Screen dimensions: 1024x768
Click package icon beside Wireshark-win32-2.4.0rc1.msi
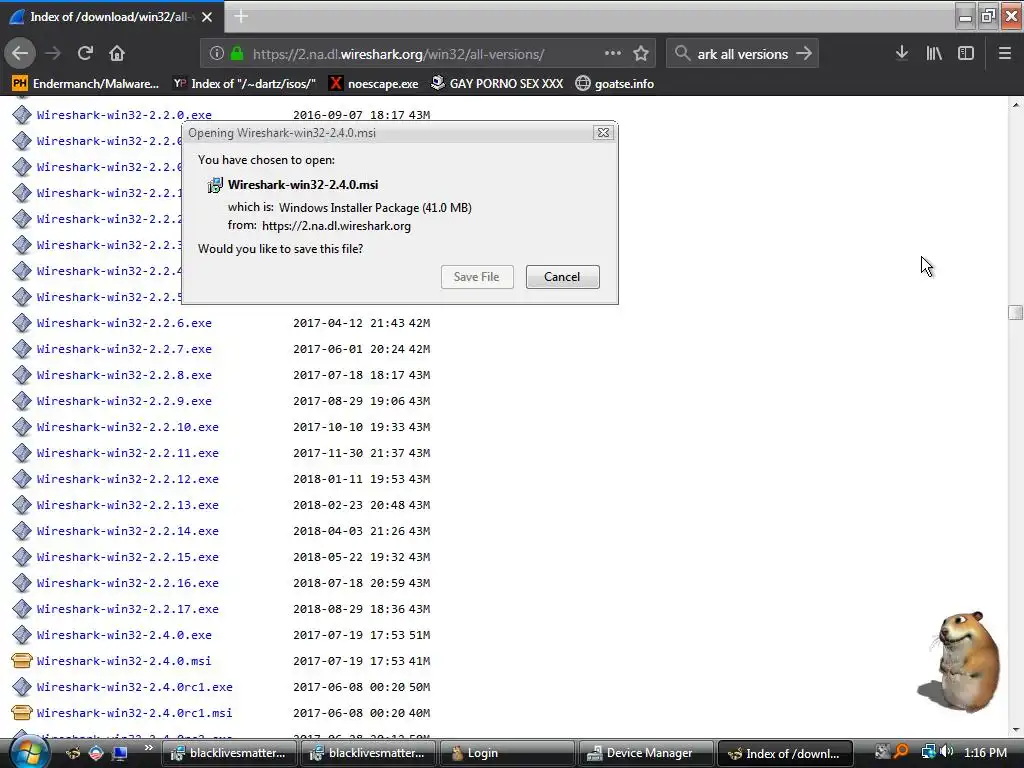(x=22, y=713)
